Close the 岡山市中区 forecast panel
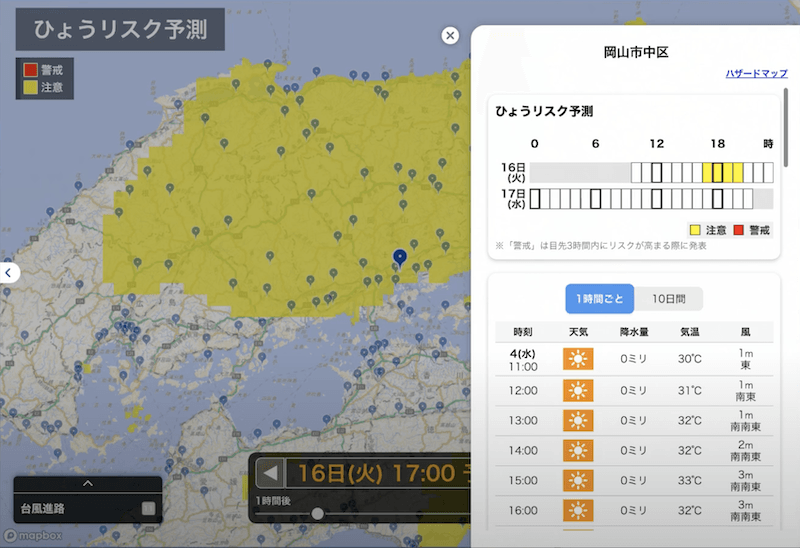The image size is (800, 548). 450,36
